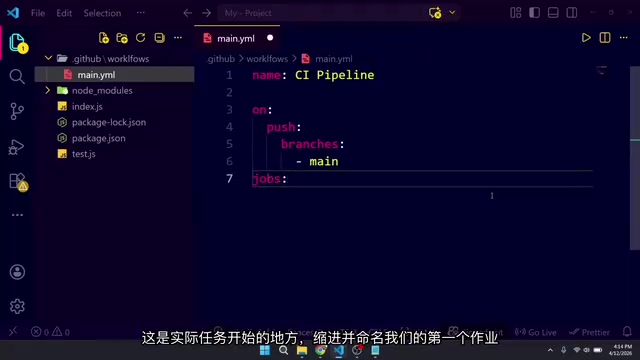Toggle the bottom panel
This screenshot has width=640, height=360.
(553, 13)
